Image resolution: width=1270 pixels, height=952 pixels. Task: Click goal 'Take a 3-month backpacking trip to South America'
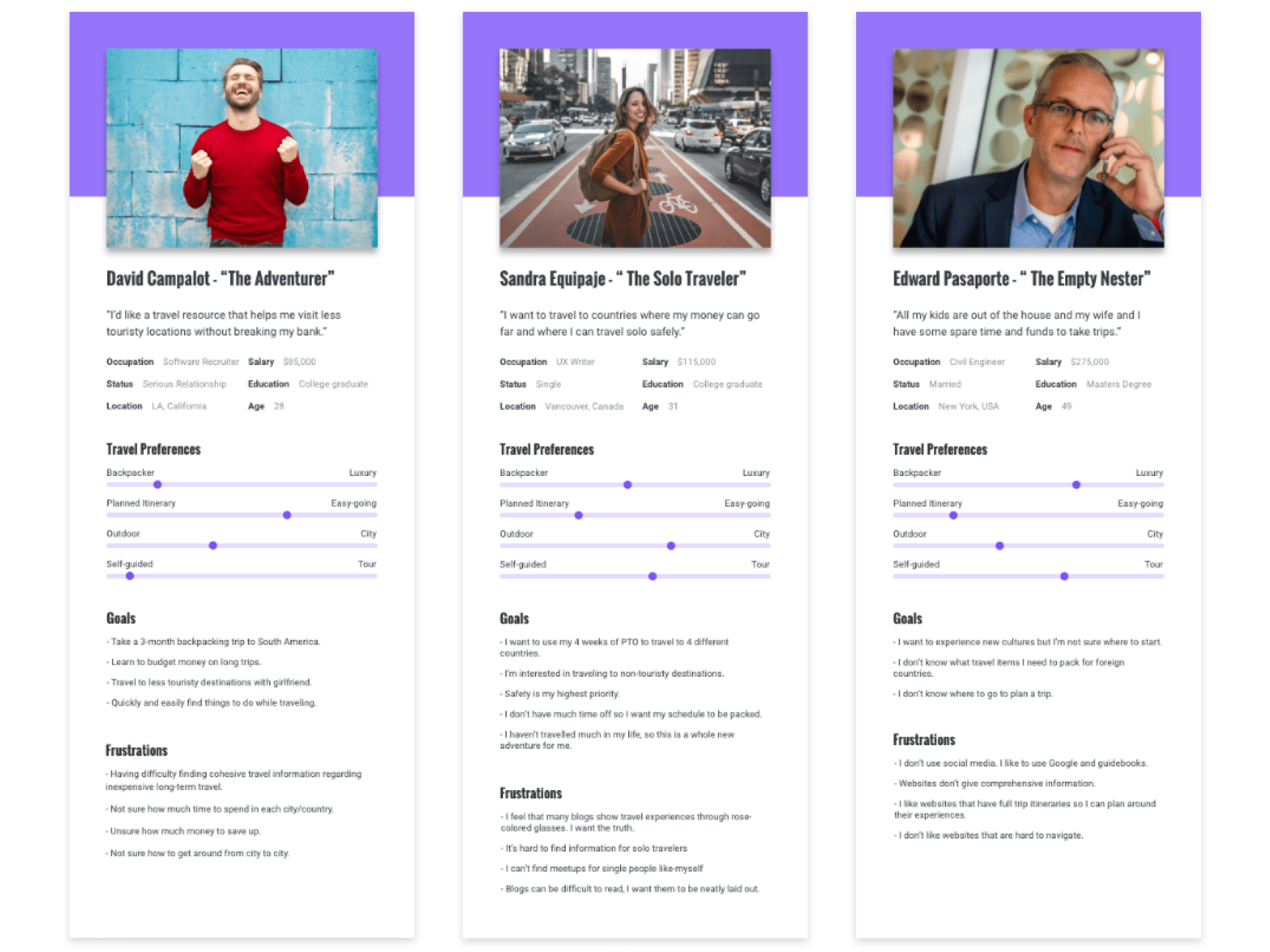pos(214,642)
